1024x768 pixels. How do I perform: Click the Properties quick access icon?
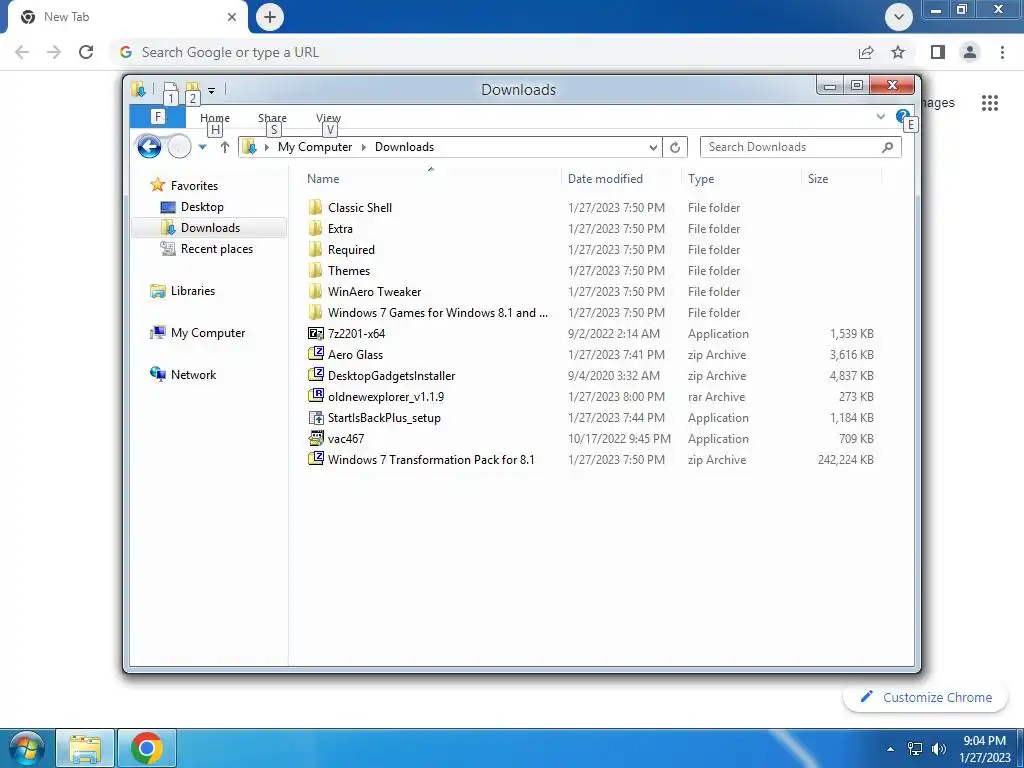point(170,90)
